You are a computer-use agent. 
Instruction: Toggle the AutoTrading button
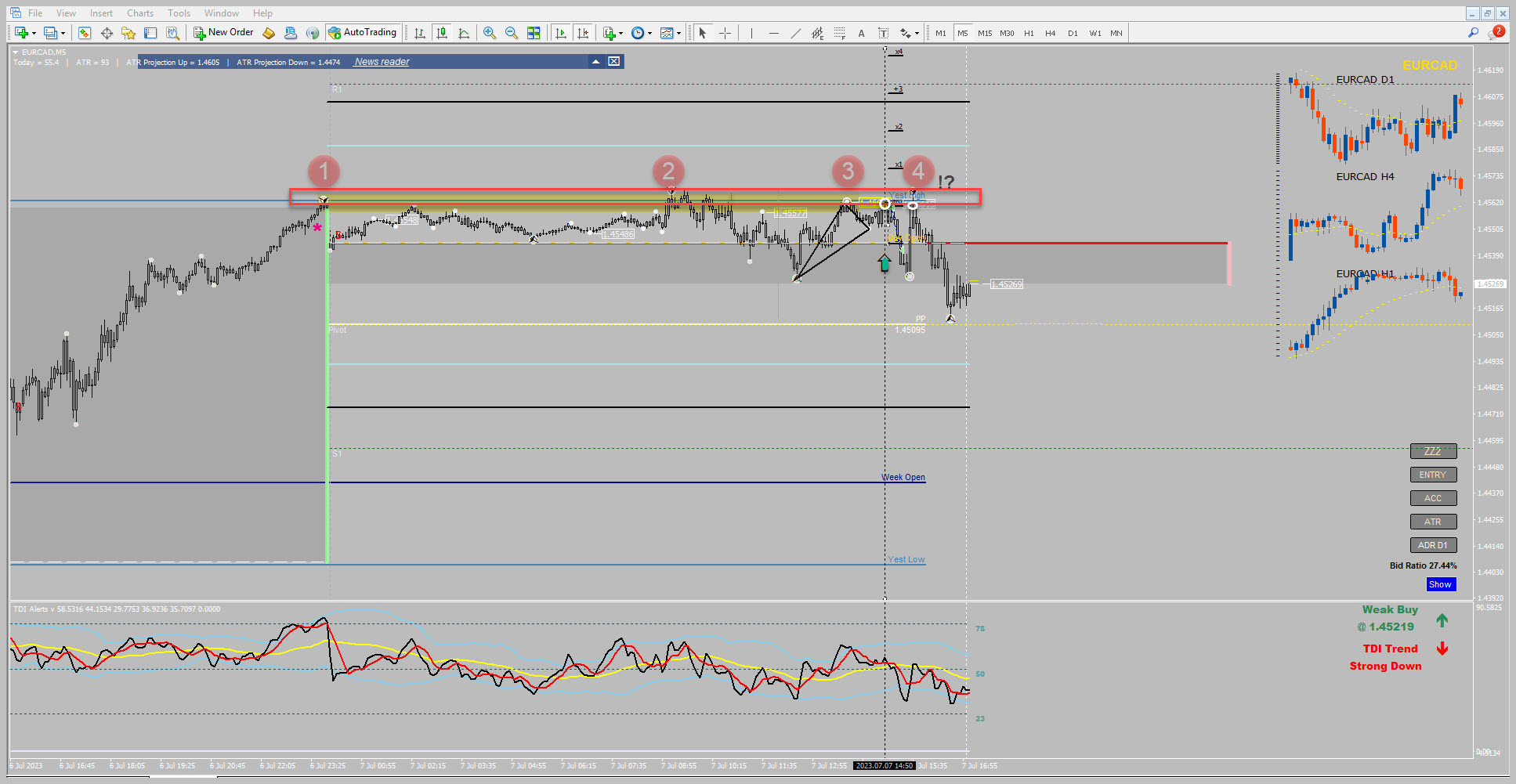(363, 32)
